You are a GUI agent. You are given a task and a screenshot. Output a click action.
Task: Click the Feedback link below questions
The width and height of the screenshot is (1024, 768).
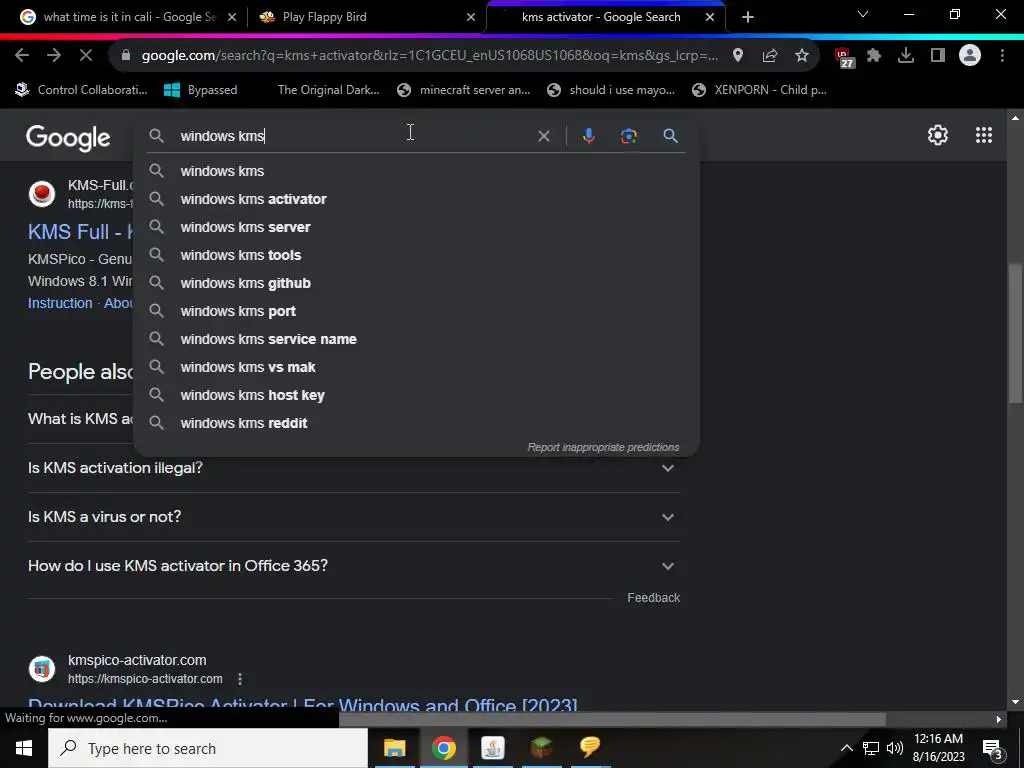[653, 598]
